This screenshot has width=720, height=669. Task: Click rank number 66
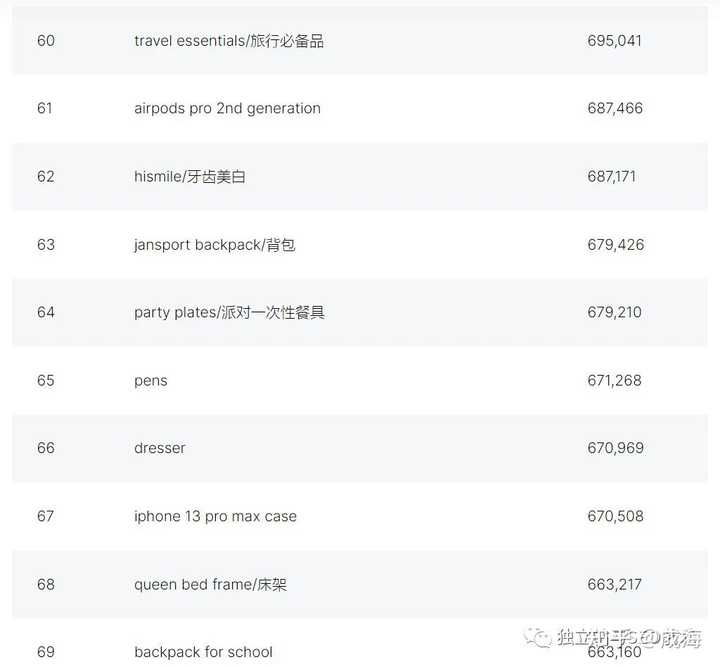coord(46,448)
